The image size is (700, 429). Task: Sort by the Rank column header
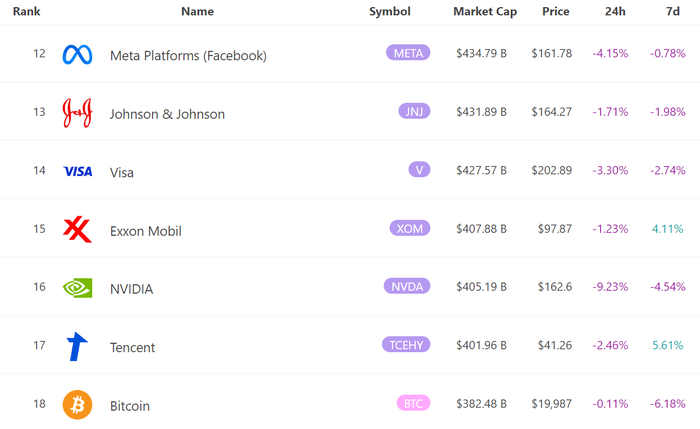[26, 12]
